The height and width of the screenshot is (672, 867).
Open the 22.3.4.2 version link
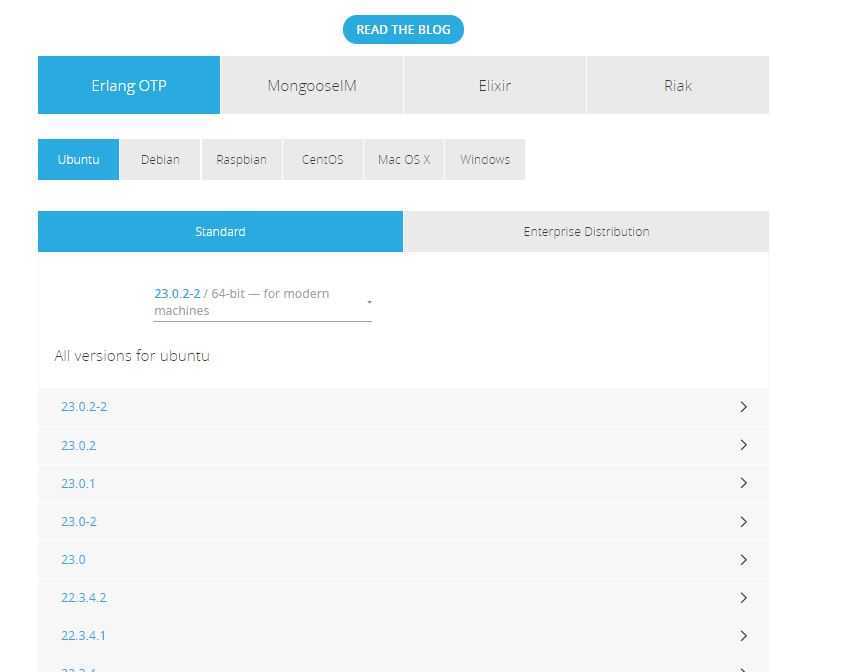(83, 598)
